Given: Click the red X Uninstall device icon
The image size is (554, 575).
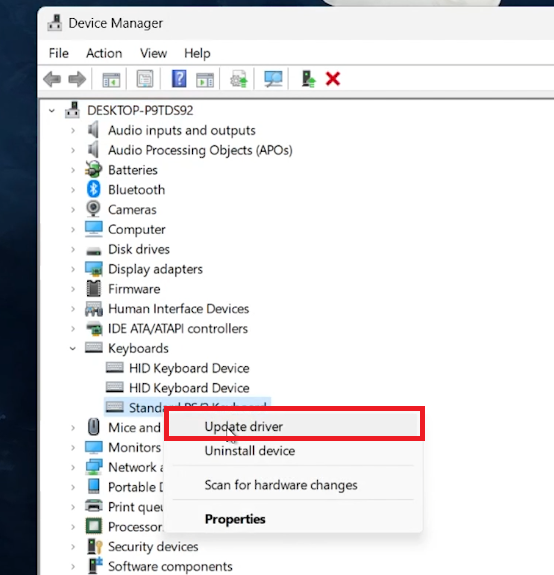Looking at the screenshot, I should point(333,79).
